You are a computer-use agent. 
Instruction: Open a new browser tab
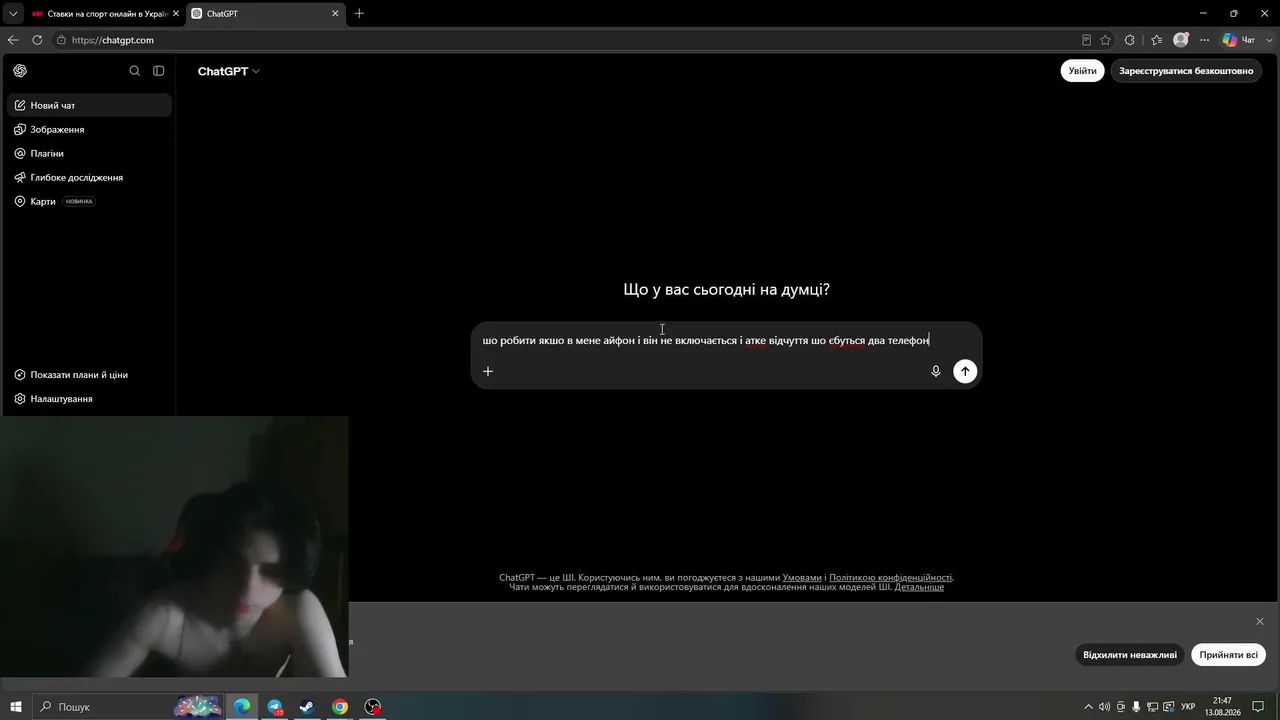pos(359,14)
